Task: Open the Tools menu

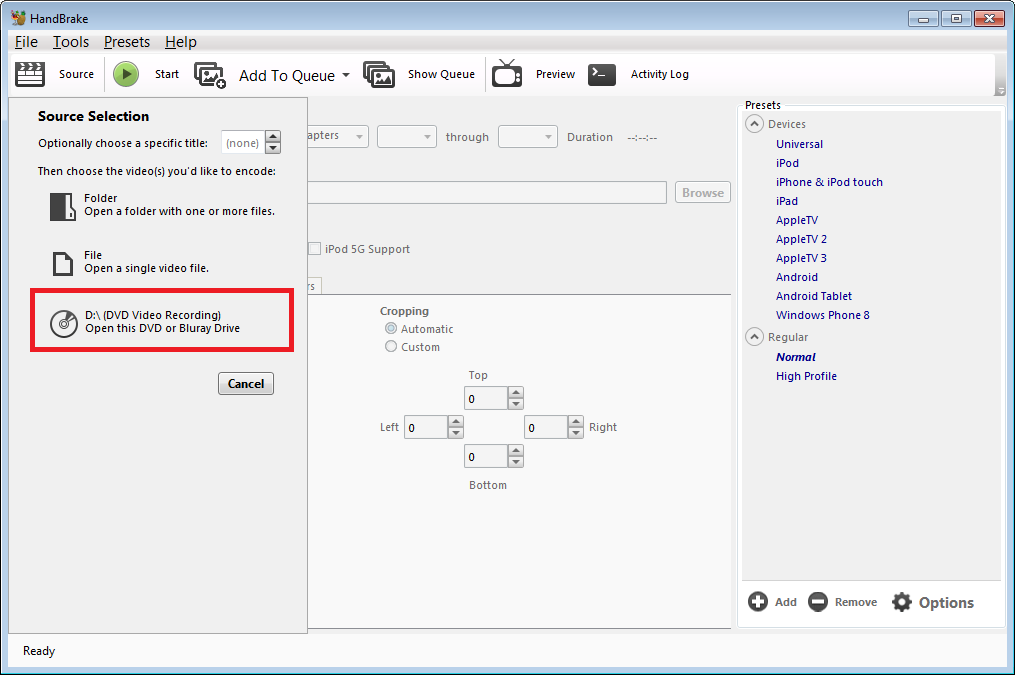Action: pyautogui.click(x=71, y=42)
